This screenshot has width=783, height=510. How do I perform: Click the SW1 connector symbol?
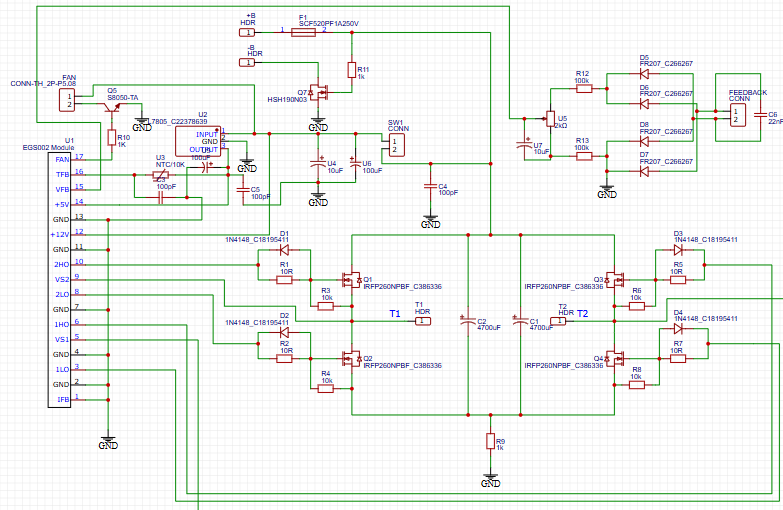click(x=396, y=145)
